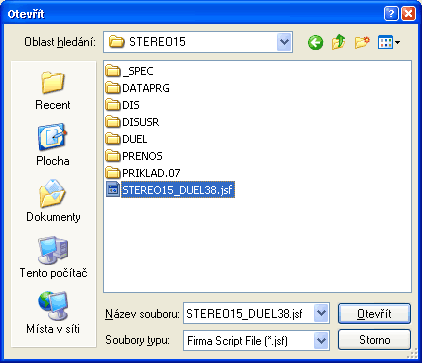Select the DATAPRG folder

pyautogui.click(x=138, y=88)
